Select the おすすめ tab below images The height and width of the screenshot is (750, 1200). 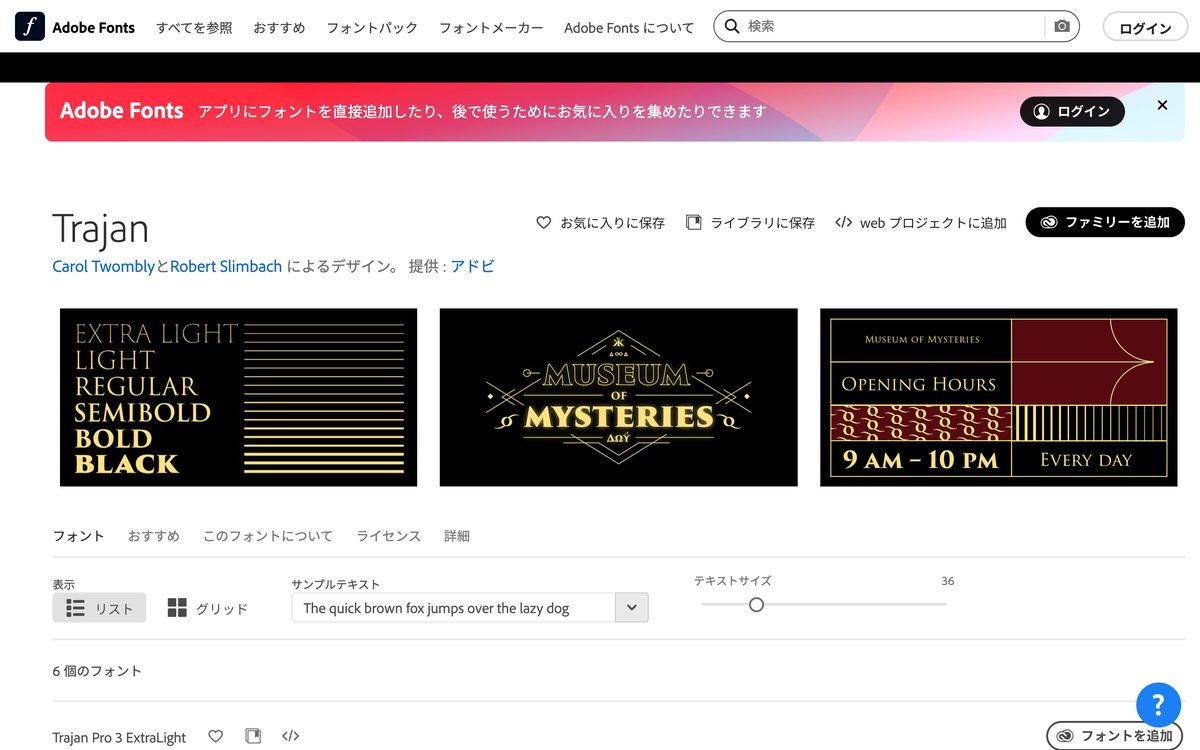pyautogui.click(x=153, y=536)
